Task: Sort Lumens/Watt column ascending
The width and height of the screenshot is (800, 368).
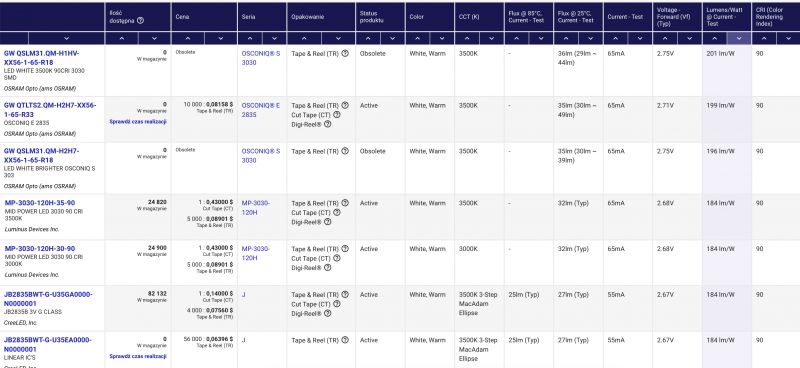Action: coord(715,38)
